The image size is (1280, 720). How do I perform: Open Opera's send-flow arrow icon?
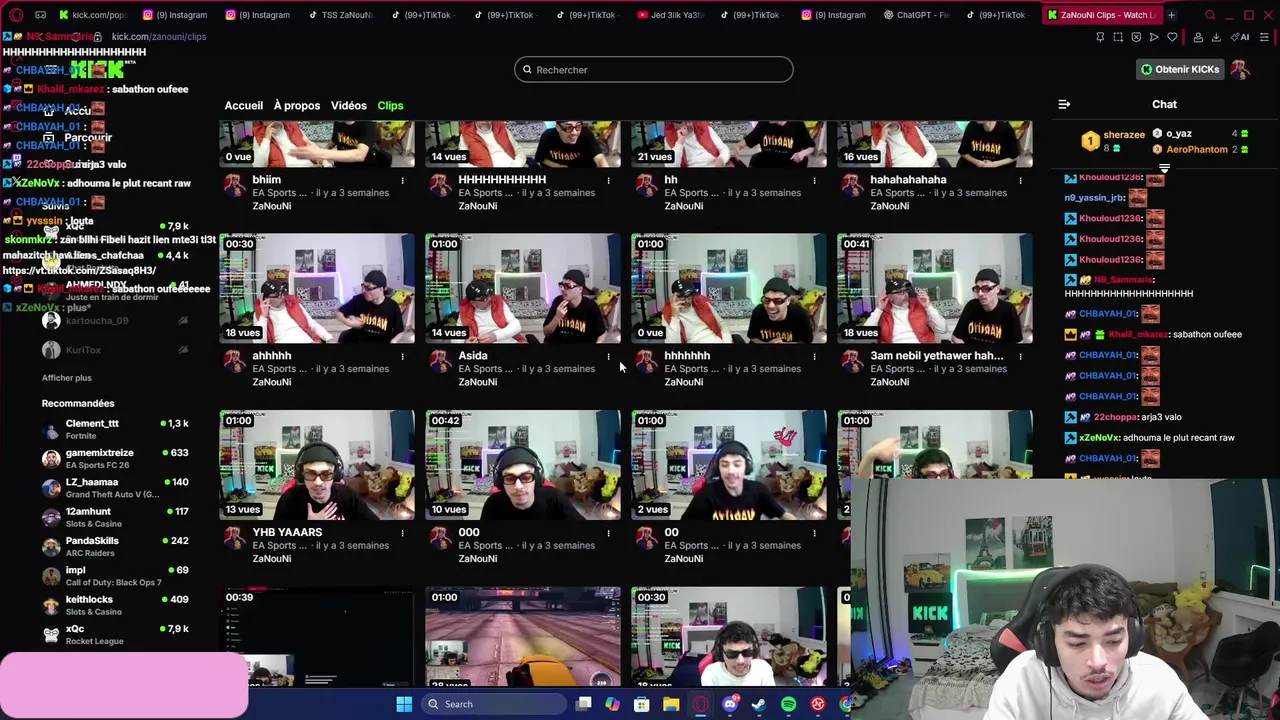point(1154,37)
